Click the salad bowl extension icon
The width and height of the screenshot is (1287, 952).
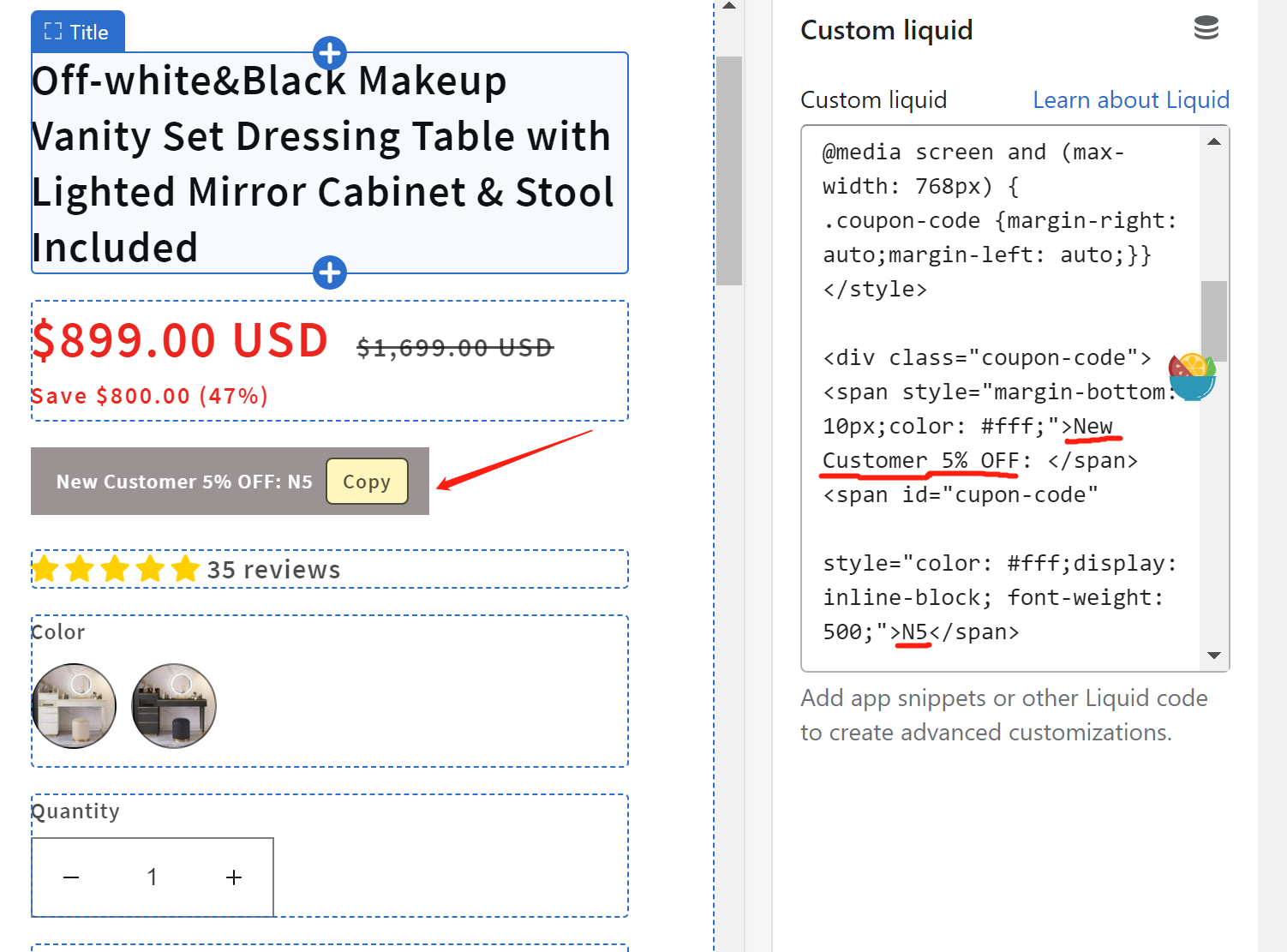(x=1192, y=376)
